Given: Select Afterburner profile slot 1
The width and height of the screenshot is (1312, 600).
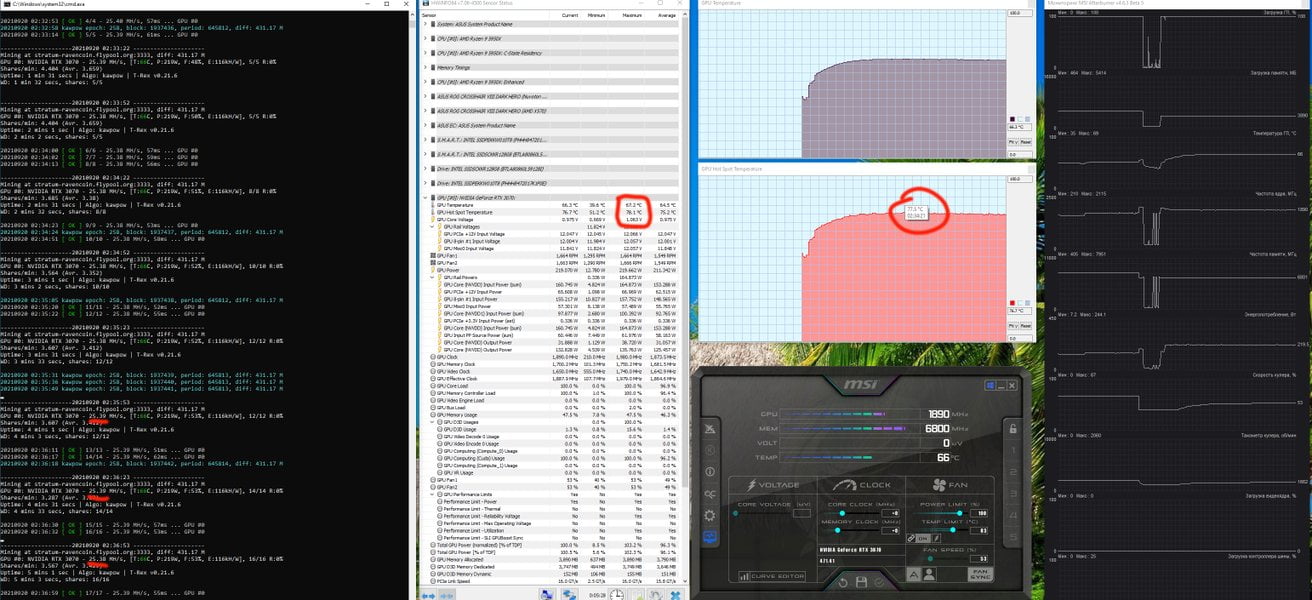Looking at the screenshot, I should click(x=1013, y=450).
